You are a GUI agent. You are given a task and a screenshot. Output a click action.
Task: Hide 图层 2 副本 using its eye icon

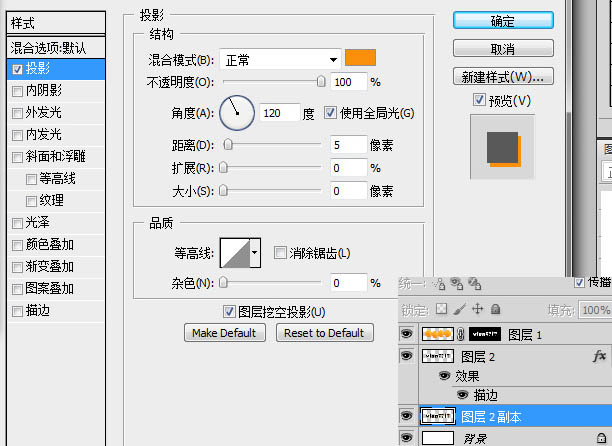click(x=407, y=416)
